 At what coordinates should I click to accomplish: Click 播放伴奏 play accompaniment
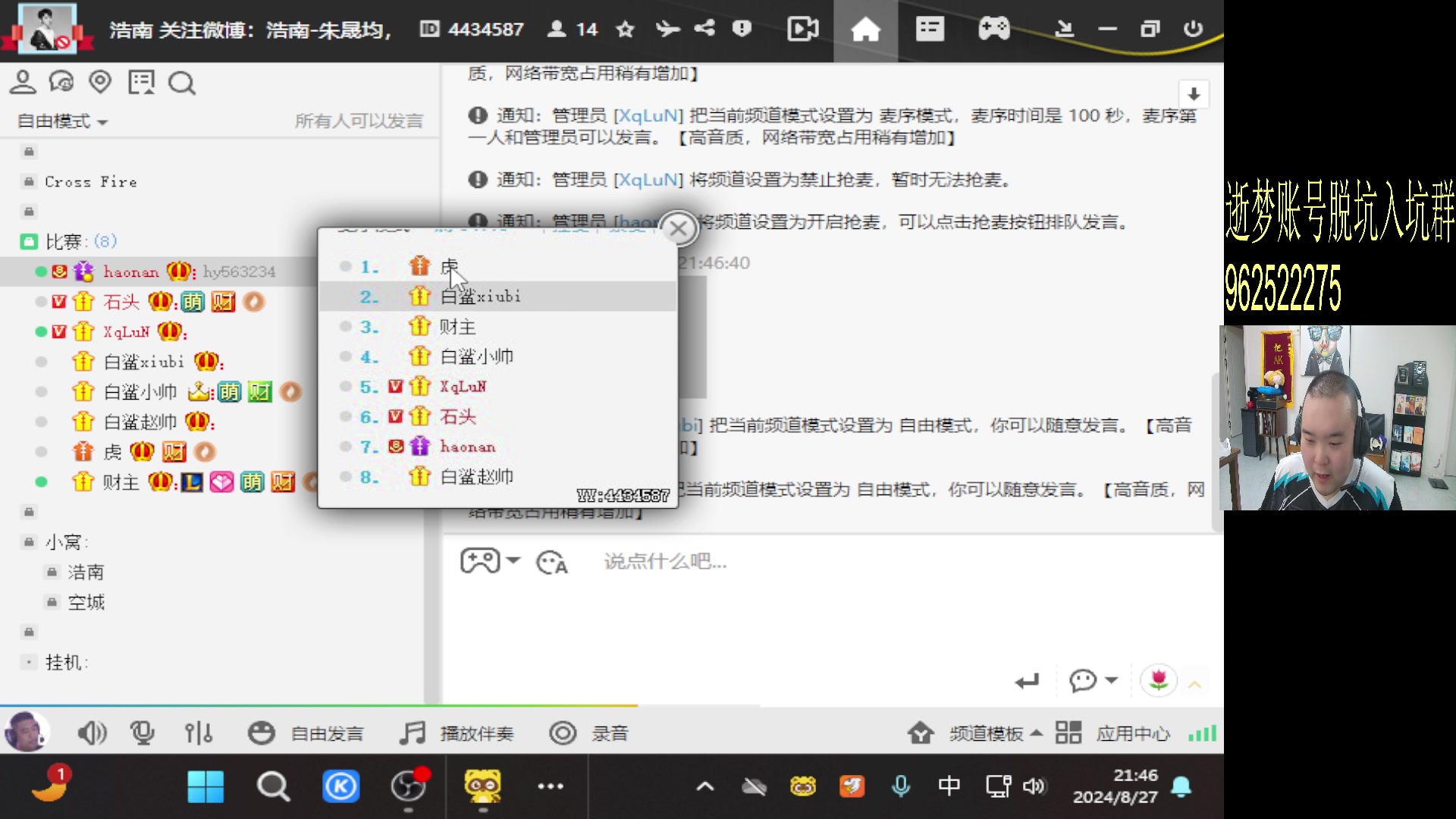tap(477, 733)
